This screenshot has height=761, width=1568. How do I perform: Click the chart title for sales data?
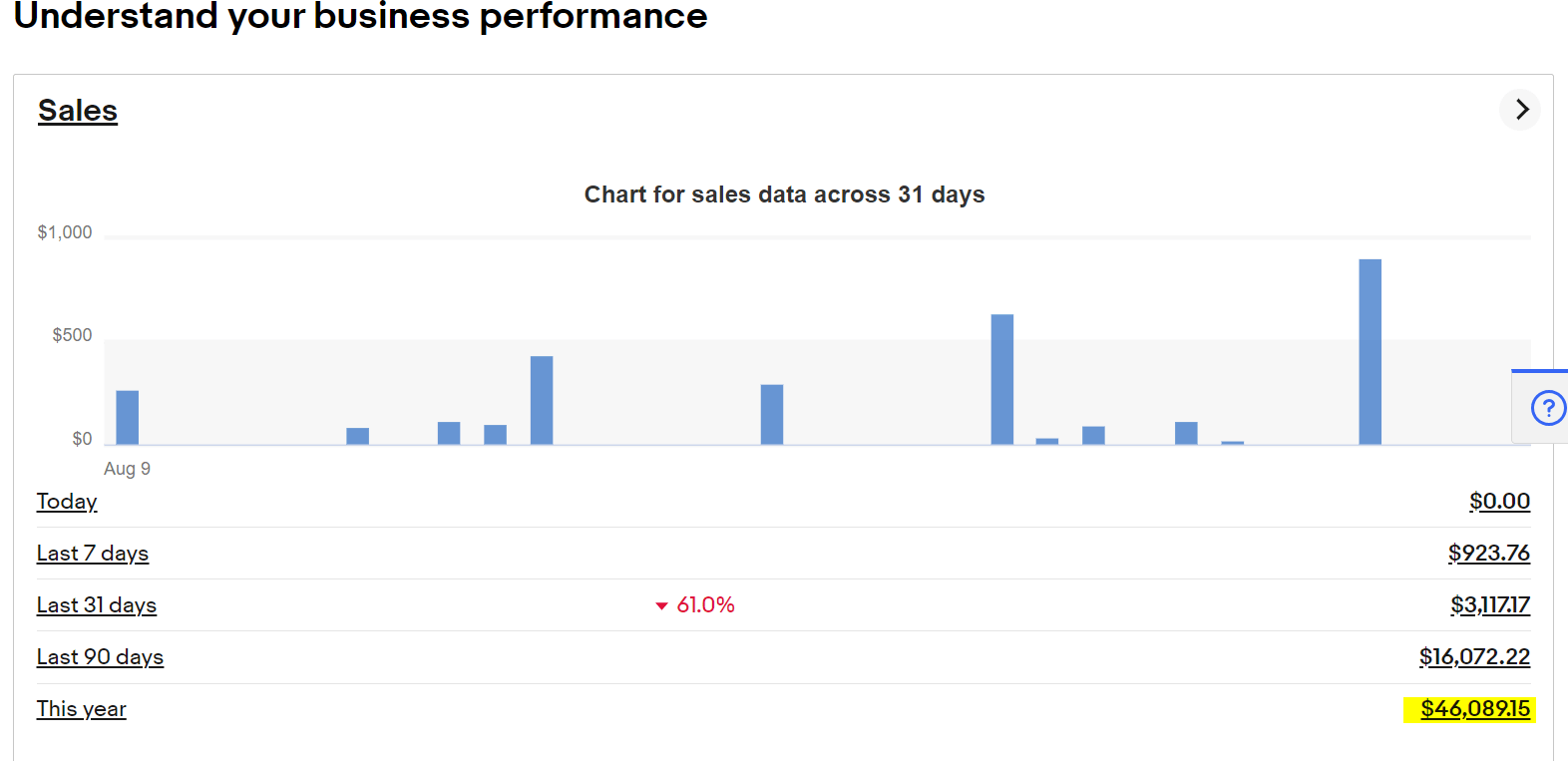(784, 194)
